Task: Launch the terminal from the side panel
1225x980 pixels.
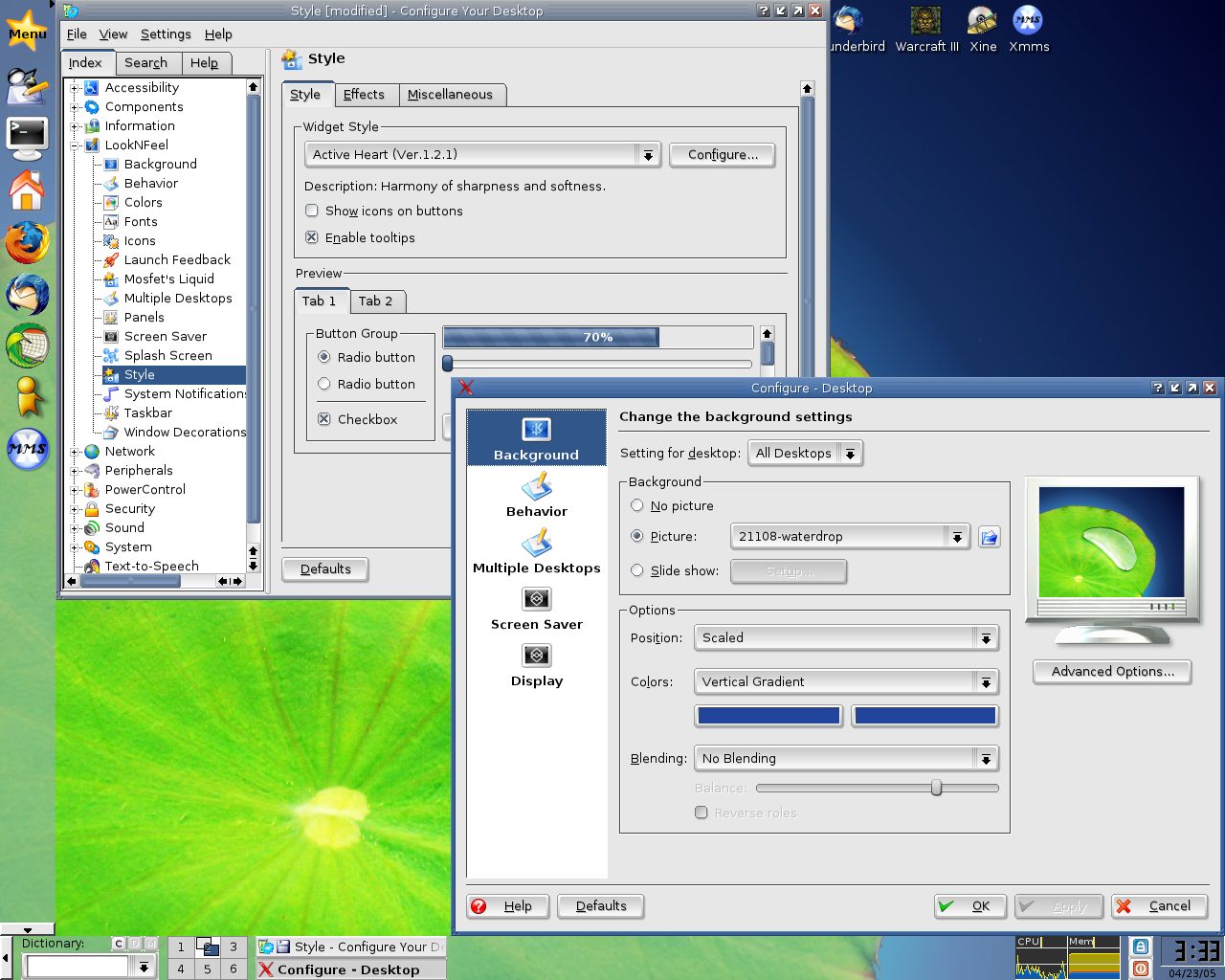Action: [27, 139]
